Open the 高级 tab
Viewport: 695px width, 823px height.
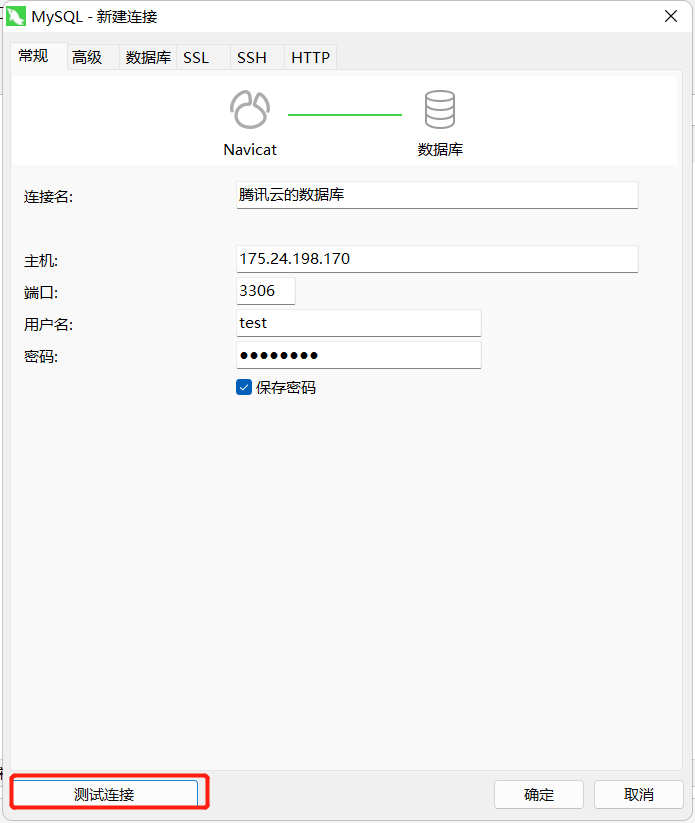pos(93,57)
